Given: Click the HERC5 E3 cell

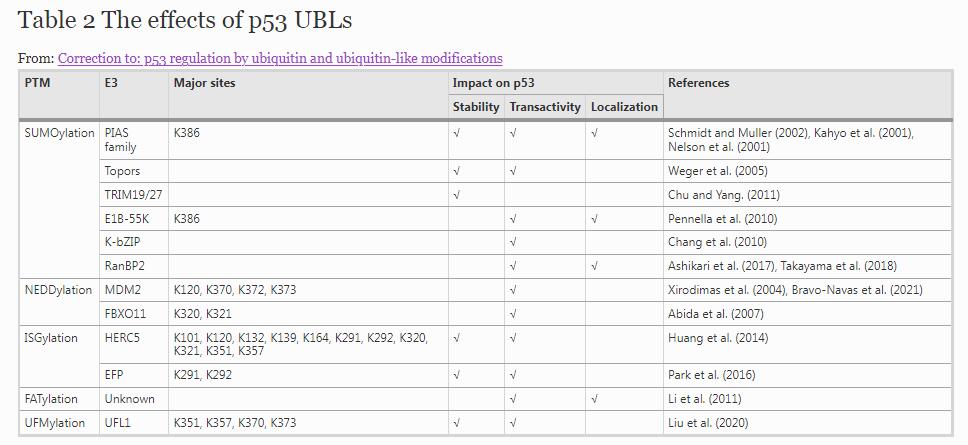Looking at the screenshot, I should 123,338.
